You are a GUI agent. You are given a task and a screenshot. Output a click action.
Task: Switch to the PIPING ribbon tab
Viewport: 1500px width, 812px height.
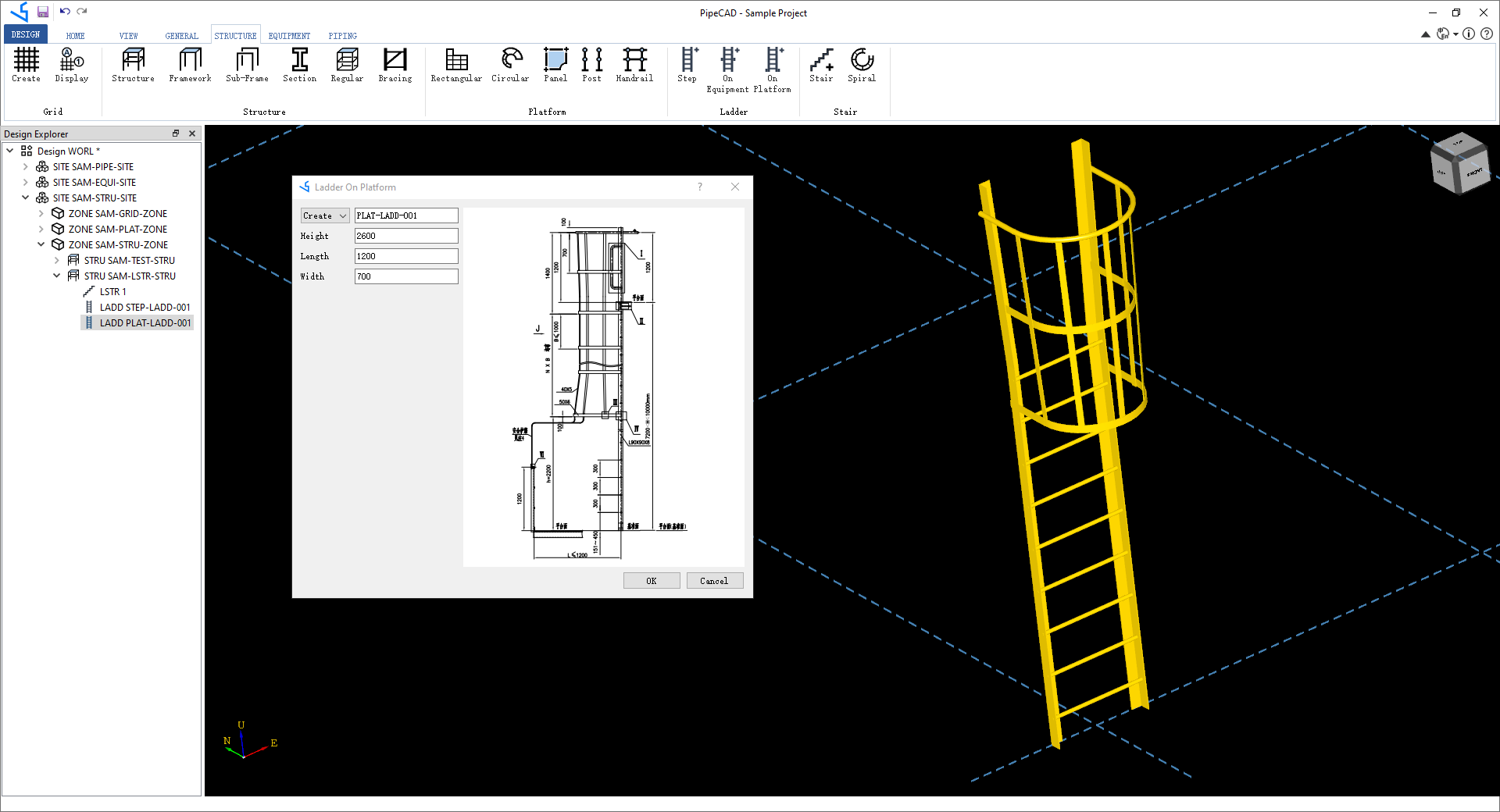(x=342, y=35)
